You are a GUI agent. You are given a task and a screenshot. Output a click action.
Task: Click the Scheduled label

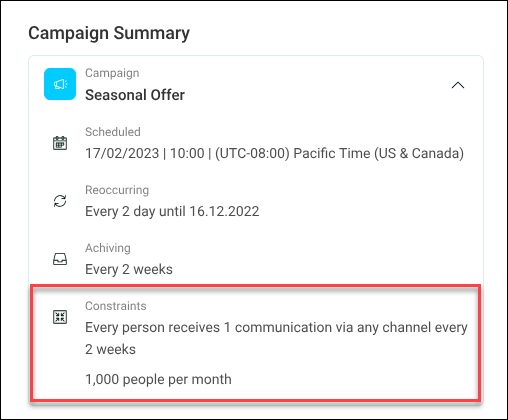113,132
